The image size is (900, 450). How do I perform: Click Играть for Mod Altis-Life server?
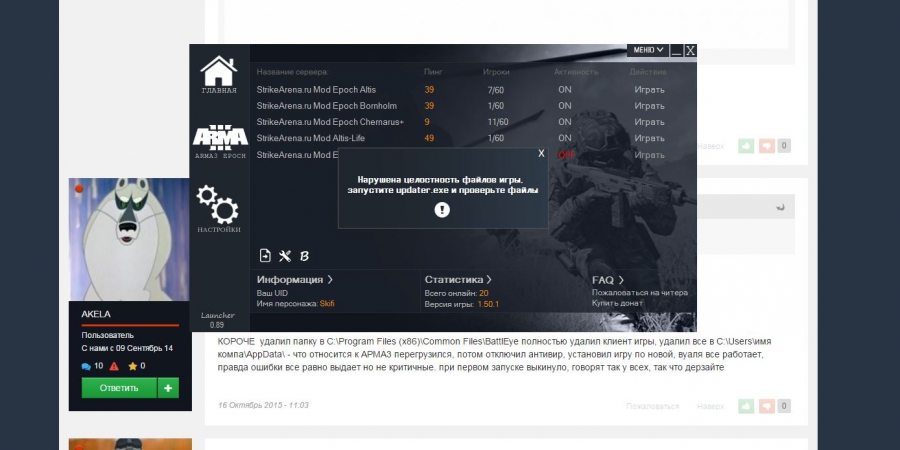point(649,138)
